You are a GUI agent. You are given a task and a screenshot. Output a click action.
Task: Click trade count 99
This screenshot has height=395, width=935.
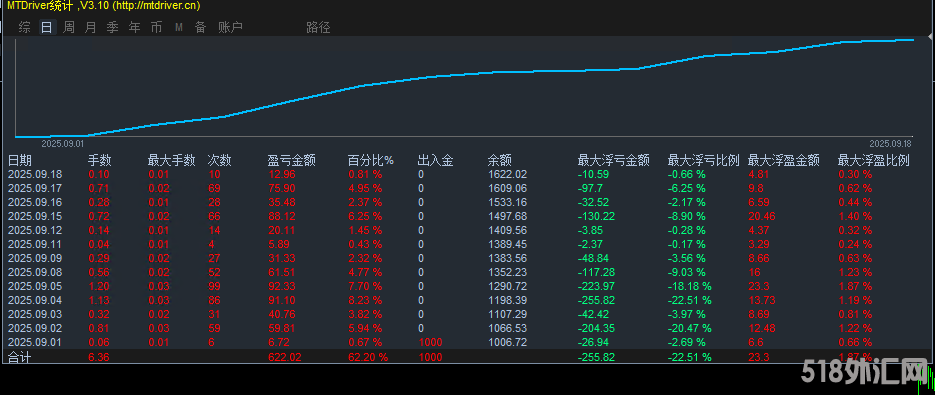tap(215, 286)
